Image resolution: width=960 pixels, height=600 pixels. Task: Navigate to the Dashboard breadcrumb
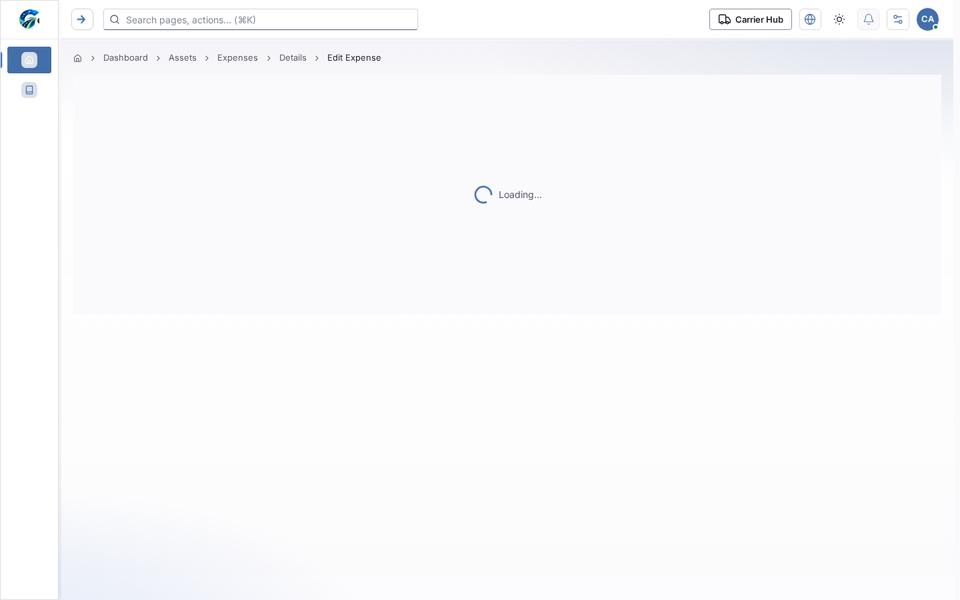[x=126, y=58]
